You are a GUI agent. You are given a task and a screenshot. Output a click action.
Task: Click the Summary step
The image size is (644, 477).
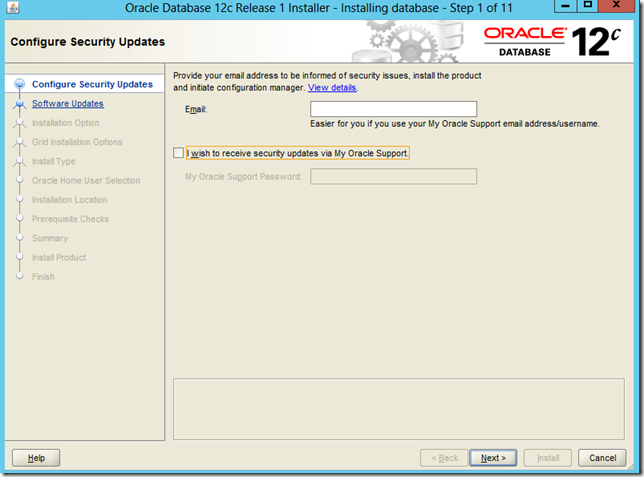point(50,238)
